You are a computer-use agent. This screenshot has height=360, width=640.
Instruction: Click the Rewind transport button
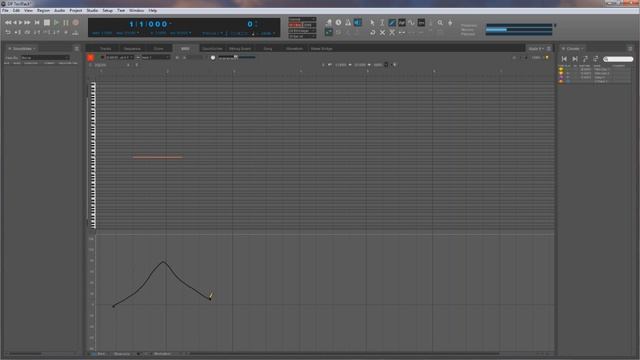tap(8, 23)
